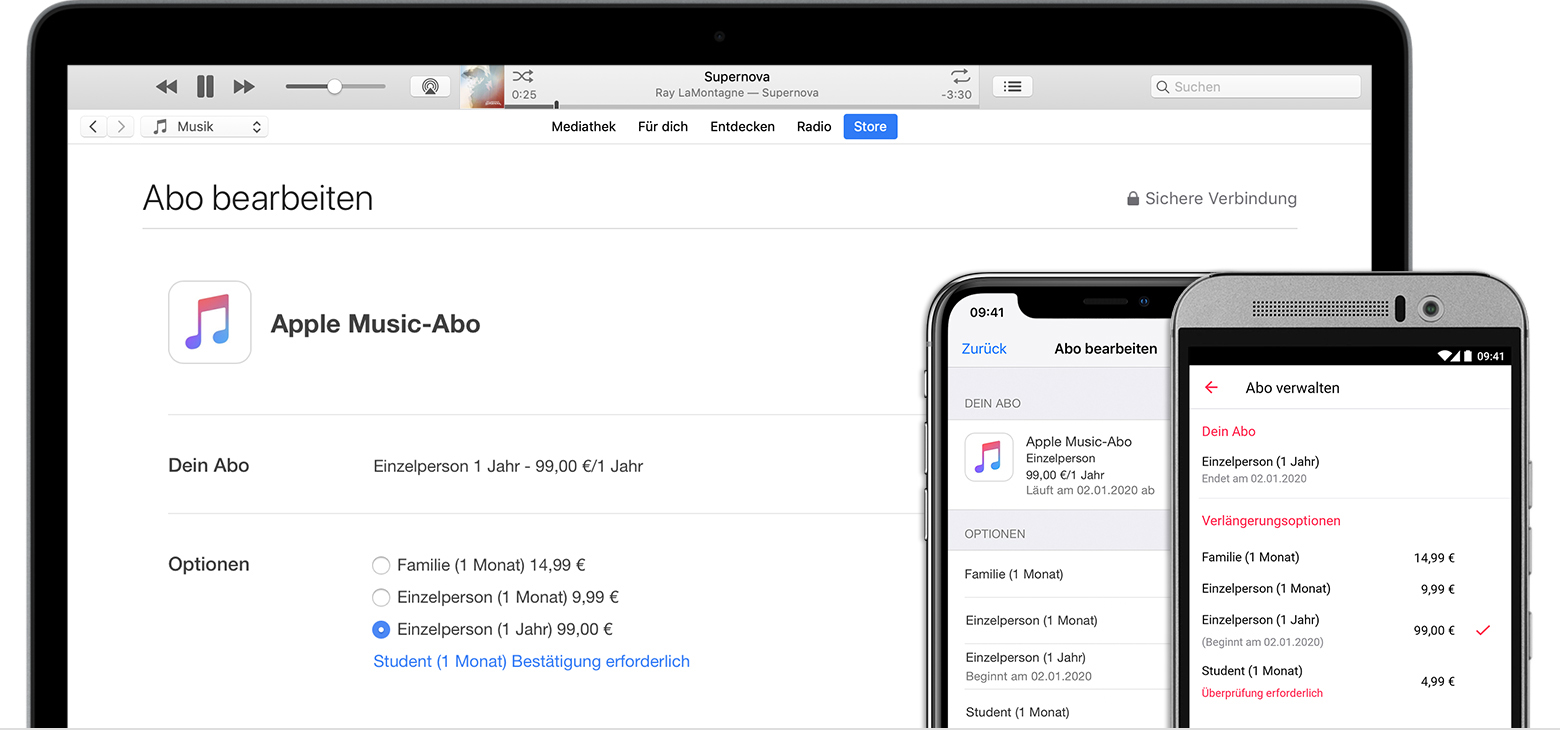
Task: Tap the red back arrow on Android phone
Action: coord(1211,387)
